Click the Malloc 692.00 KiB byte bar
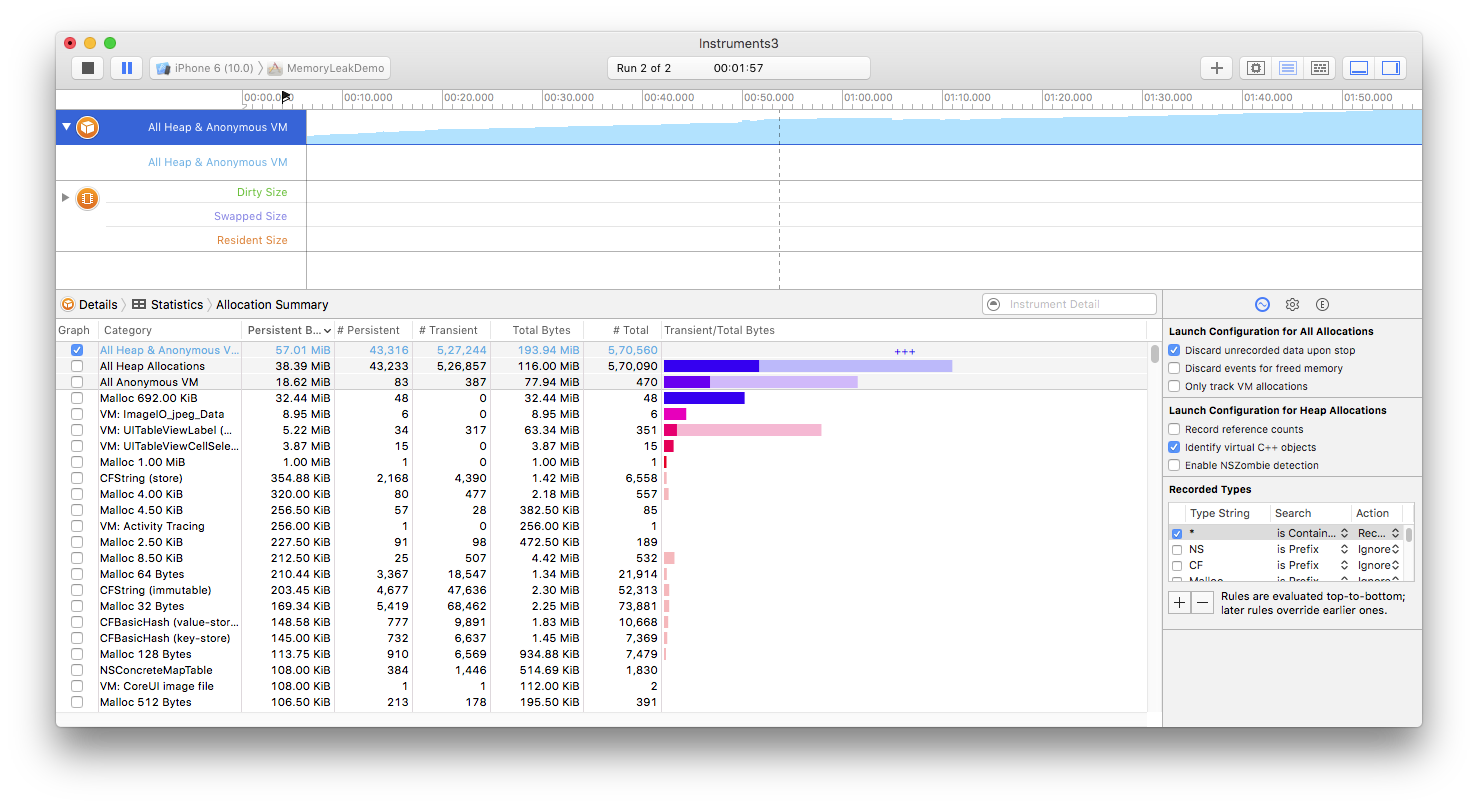The width and height of the screenshot is (1478, 807). tap(704, 398)
